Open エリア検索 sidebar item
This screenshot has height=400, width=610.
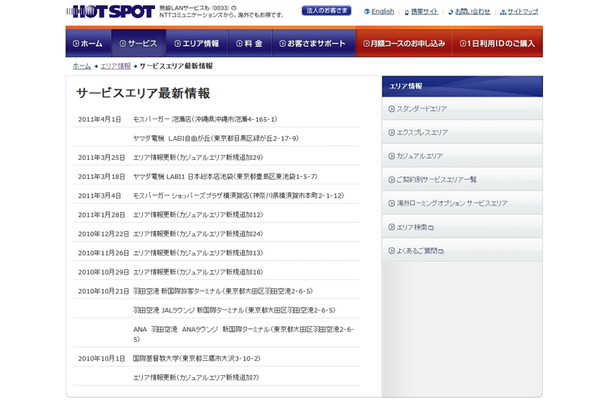(x=462, y=227)
